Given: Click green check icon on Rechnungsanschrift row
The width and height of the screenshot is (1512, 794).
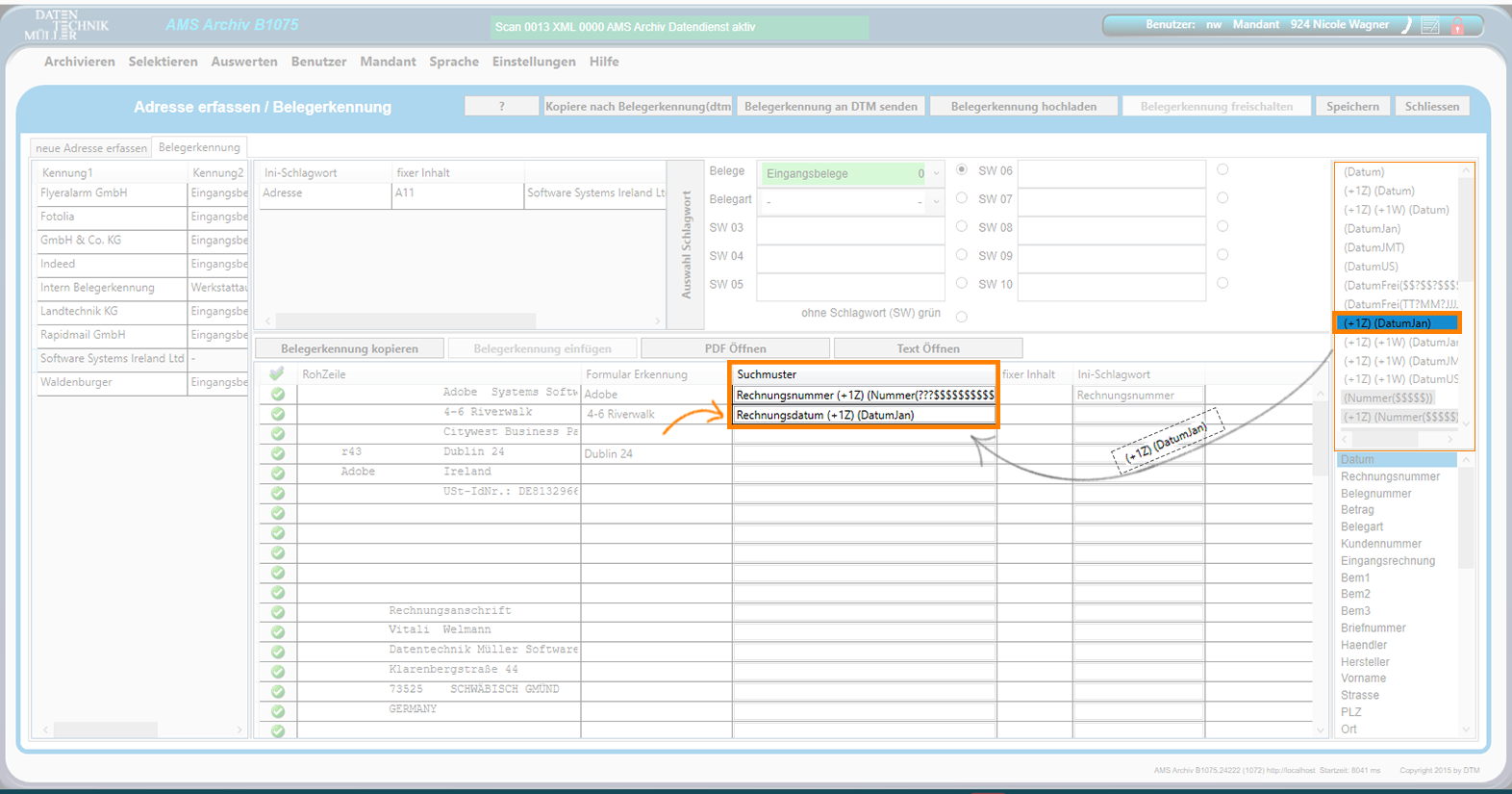Looking at the screenshot, I should [278, 611].
